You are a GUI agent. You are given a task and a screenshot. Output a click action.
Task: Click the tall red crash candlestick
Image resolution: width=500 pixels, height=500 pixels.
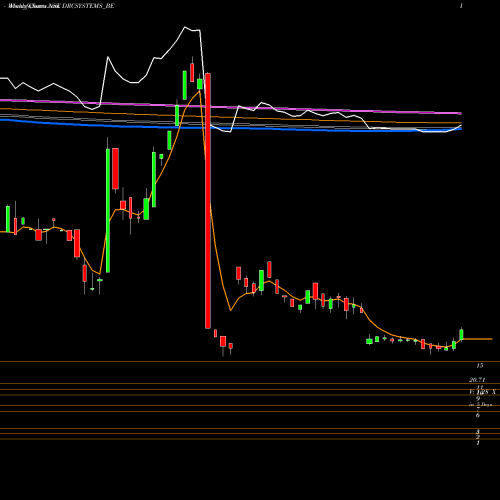208,201
